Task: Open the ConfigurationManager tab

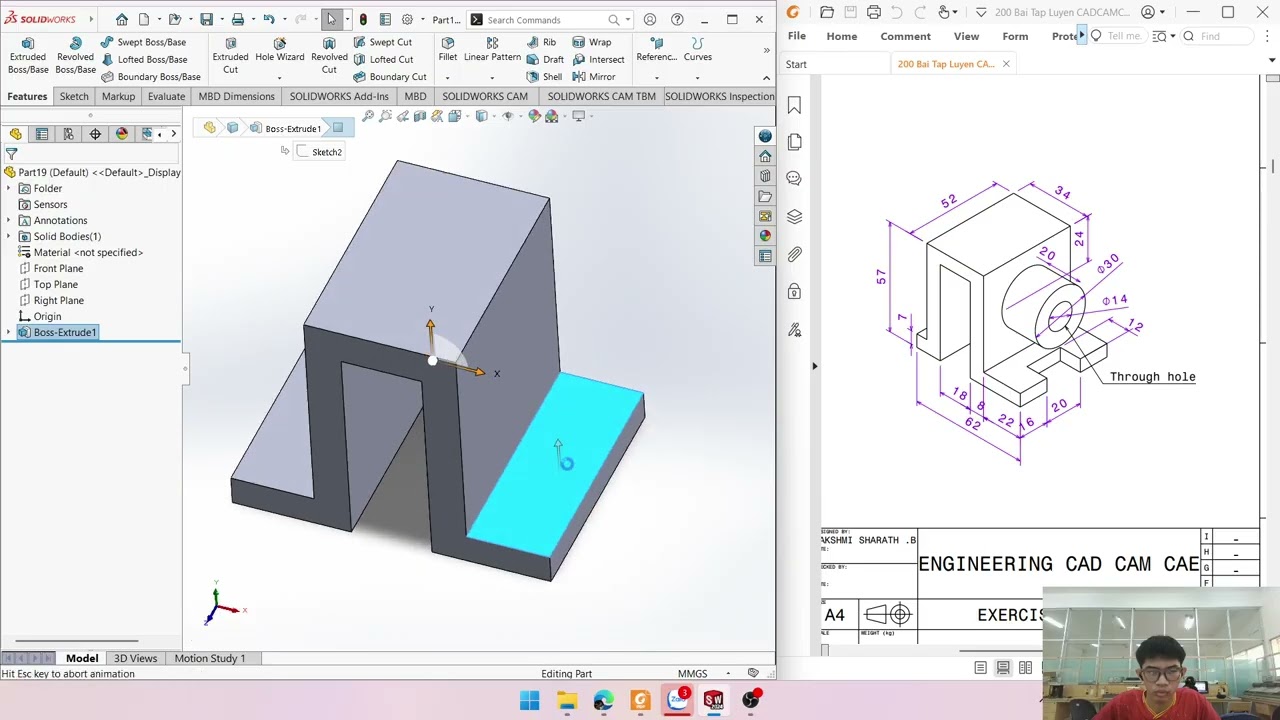Action: (x=68, y=134)
